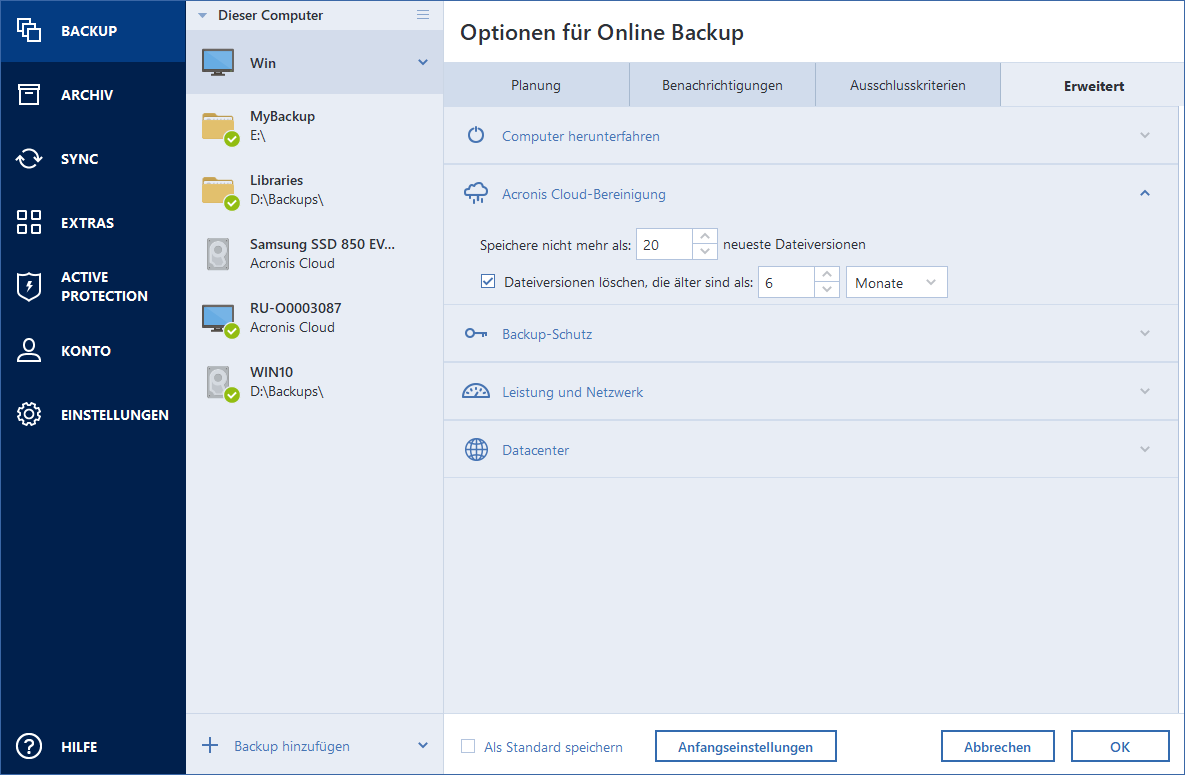This screenshot has width=1185, height=775.
Task: Open the Monate unit dropdown
Action: (x=896, y=283)
